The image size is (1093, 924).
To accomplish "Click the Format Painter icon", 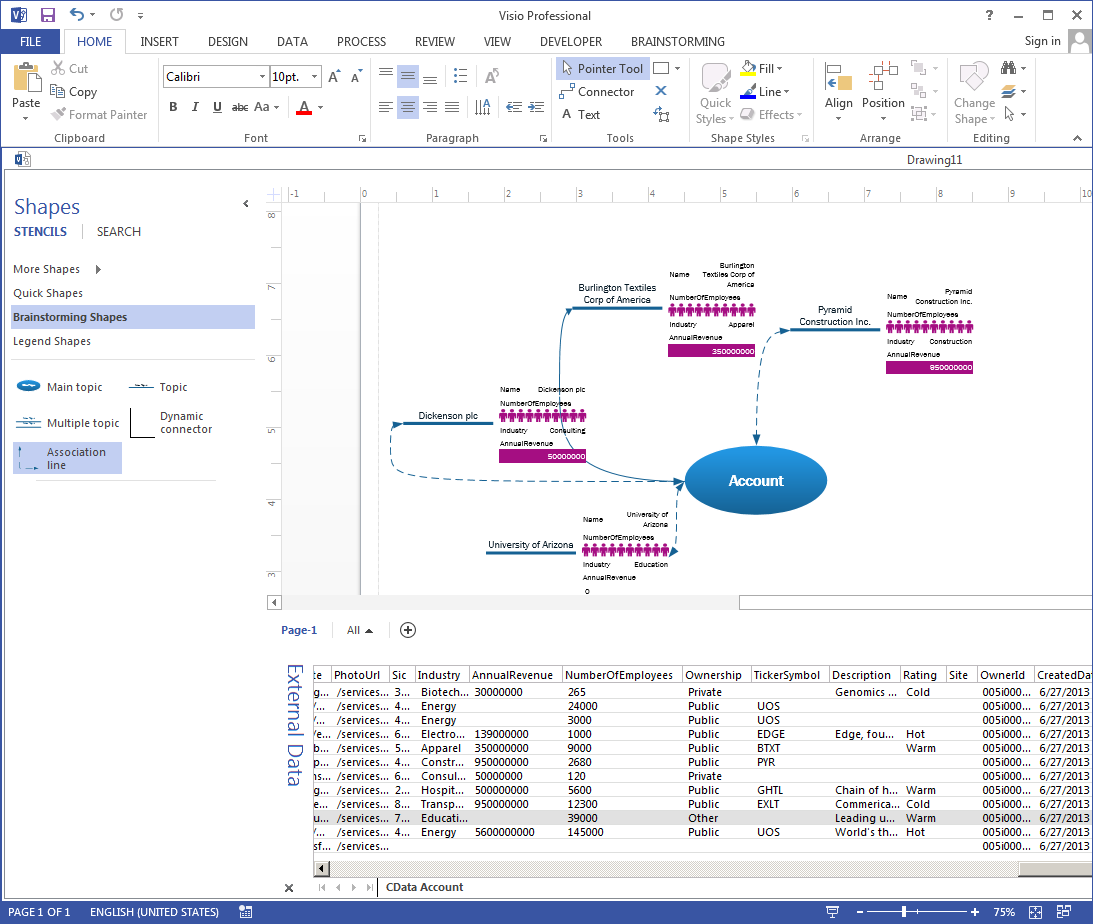I will (x=59, y=115).
